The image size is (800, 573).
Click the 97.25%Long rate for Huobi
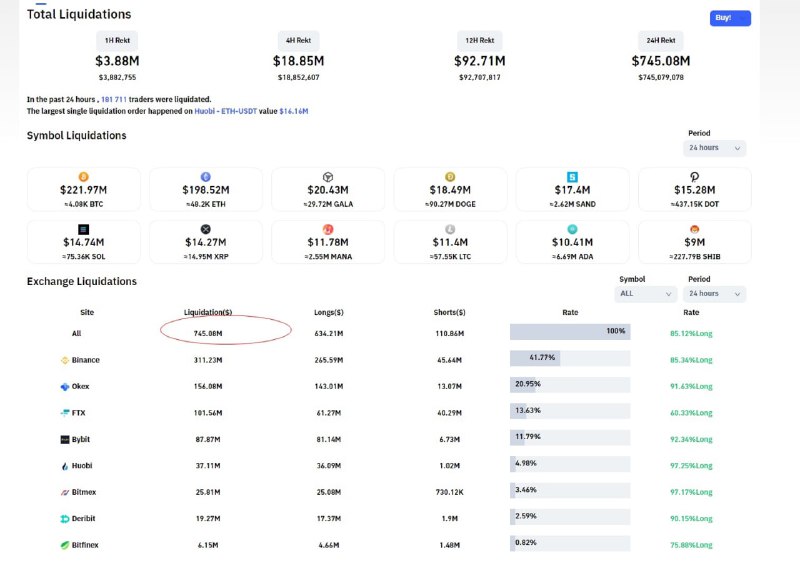tap(691, 466)
